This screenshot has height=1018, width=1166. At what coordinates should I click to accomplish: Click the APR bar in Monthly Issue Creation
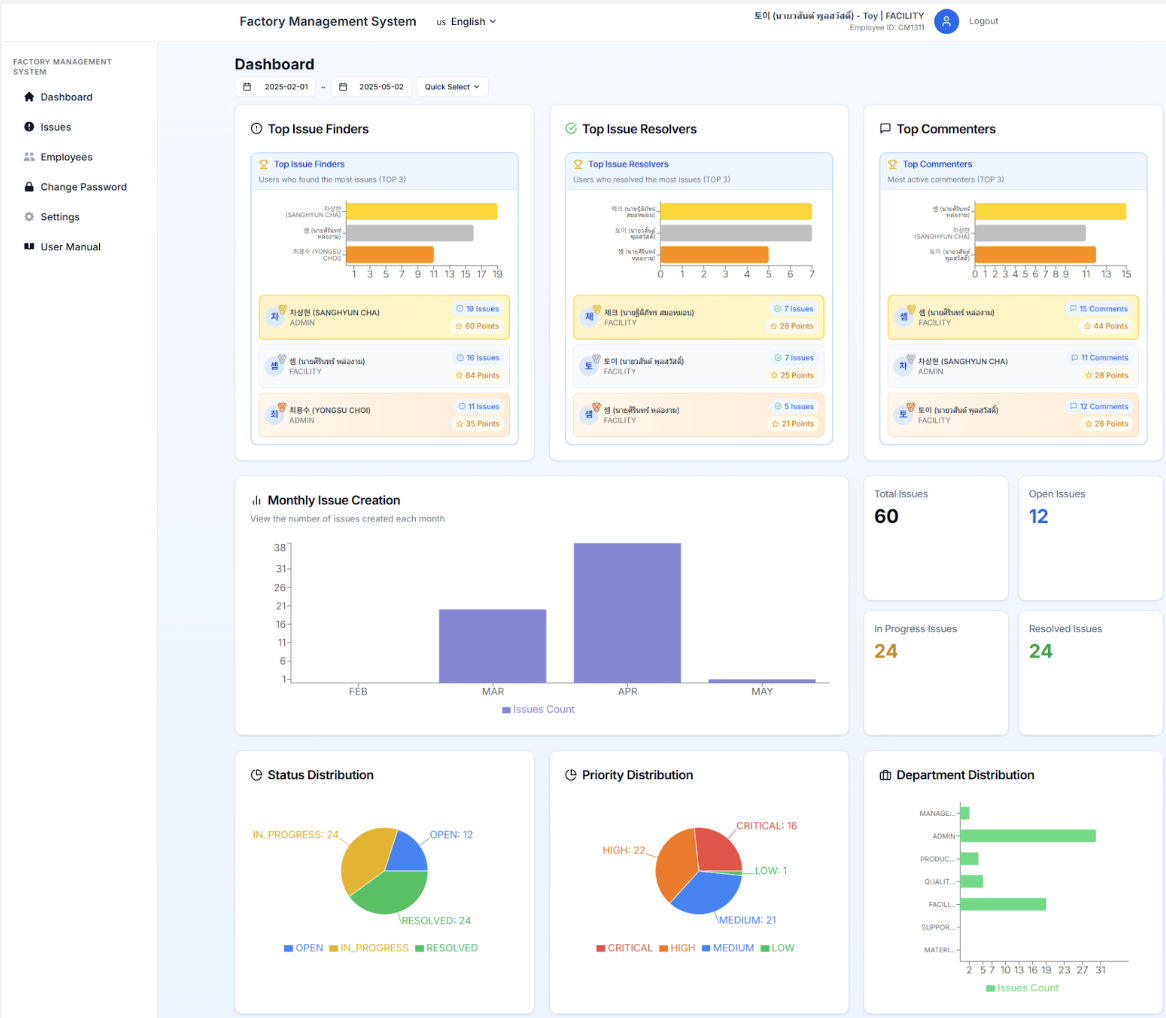tap(627, 613)
